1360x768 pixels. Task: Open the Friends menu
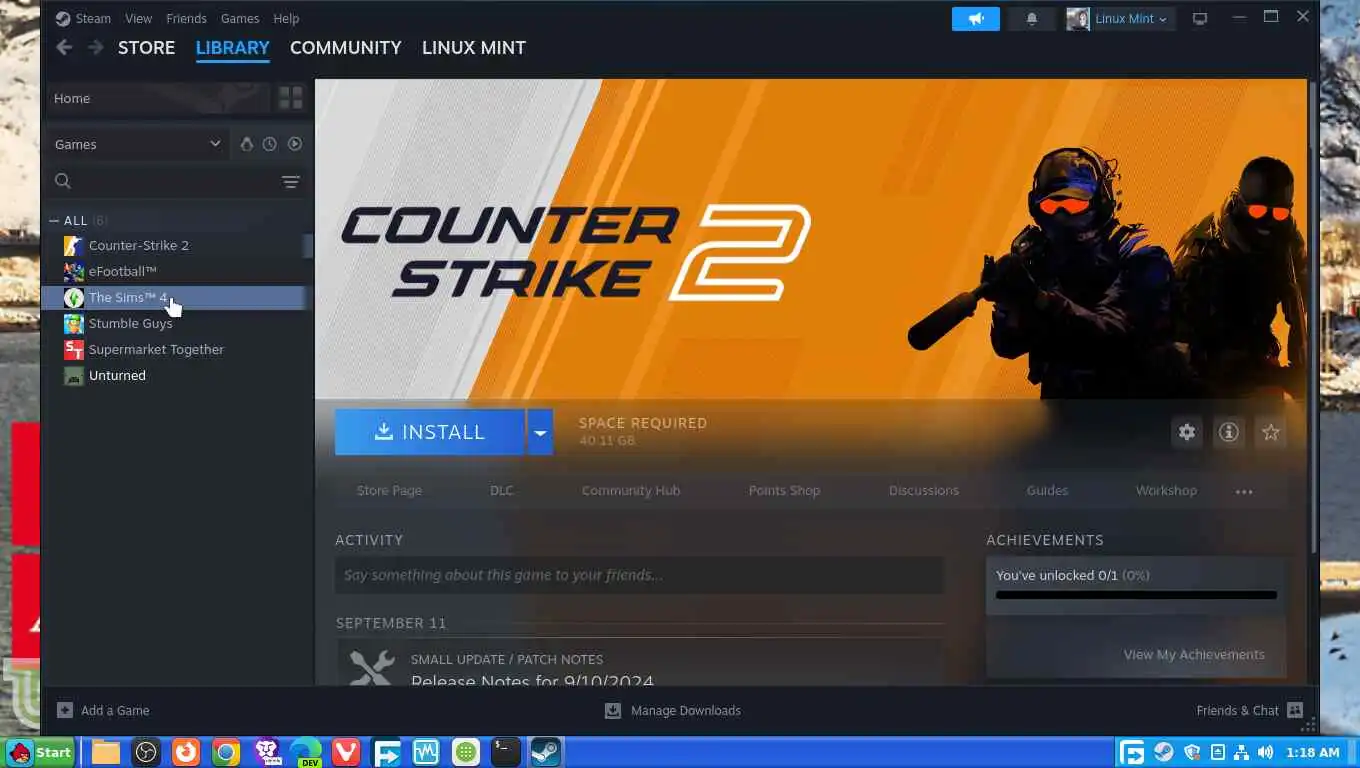pyautogui.click(x=186, y=18)
